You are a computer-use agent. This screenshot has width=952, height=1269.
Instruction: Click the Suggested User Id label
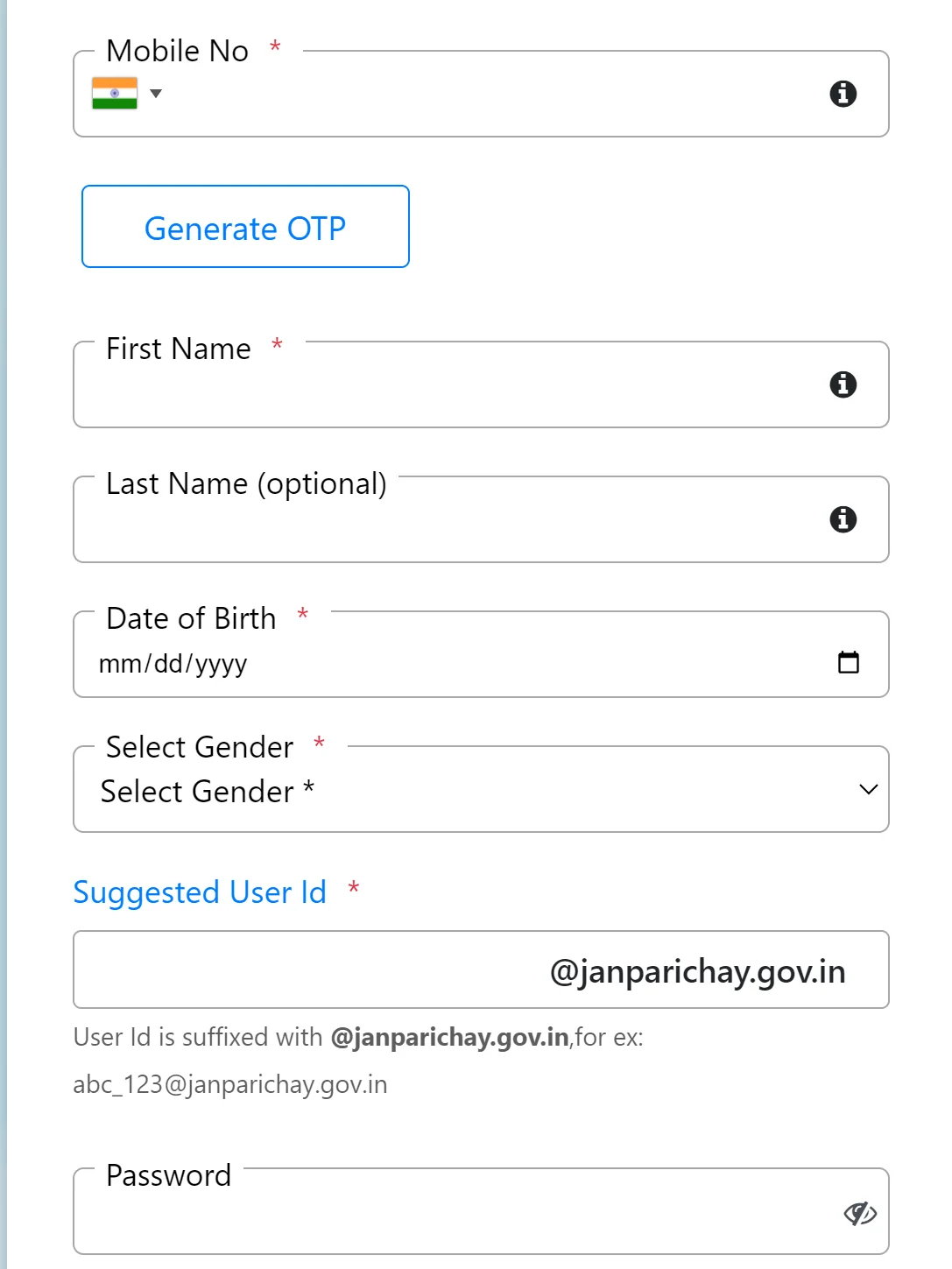point(200,892)
